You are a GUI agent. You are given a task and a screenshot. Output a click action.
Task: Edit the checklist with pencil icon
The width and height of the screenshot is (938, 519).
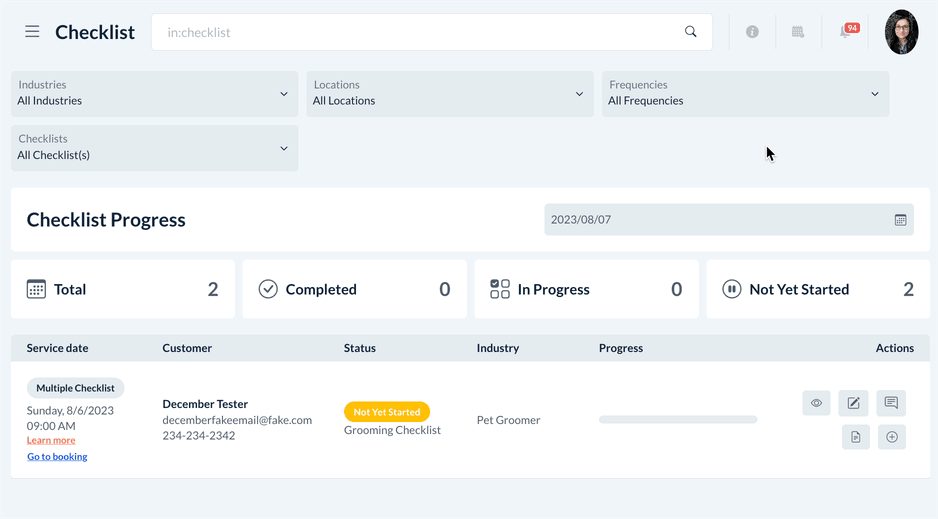[x=853, y=403]
